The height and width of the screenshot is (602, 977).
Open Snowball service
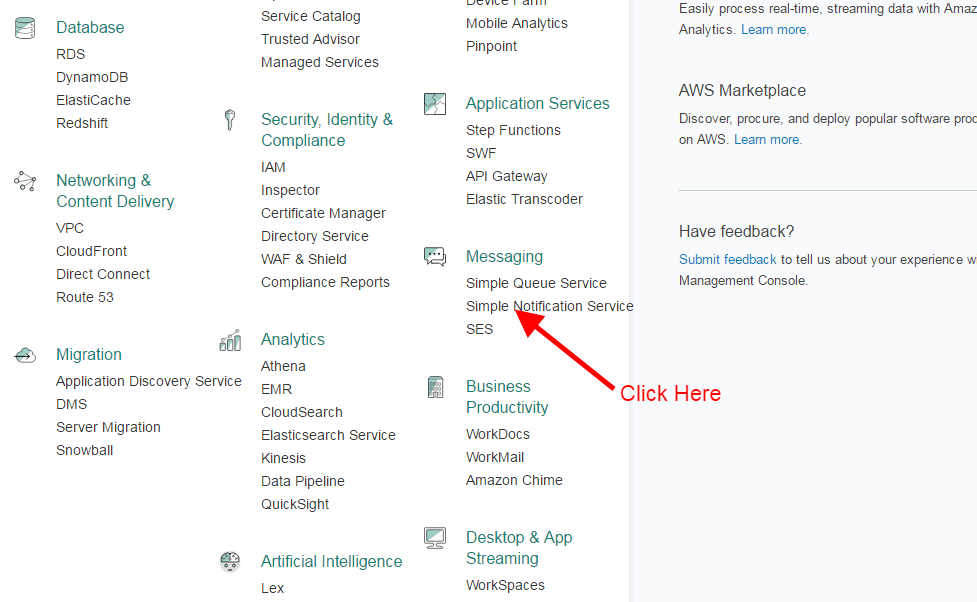pyautogui.click(x=85, y=451)
